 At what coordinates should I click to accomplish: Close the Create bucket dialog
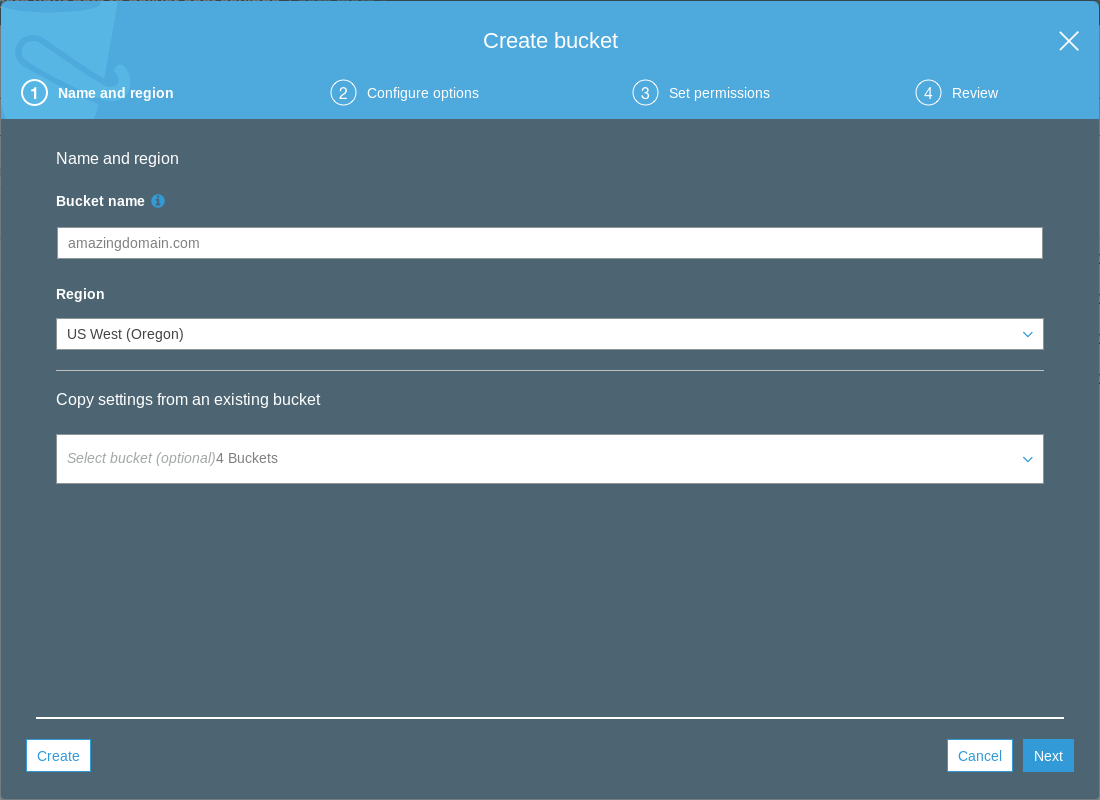(x=1068, y=41)
